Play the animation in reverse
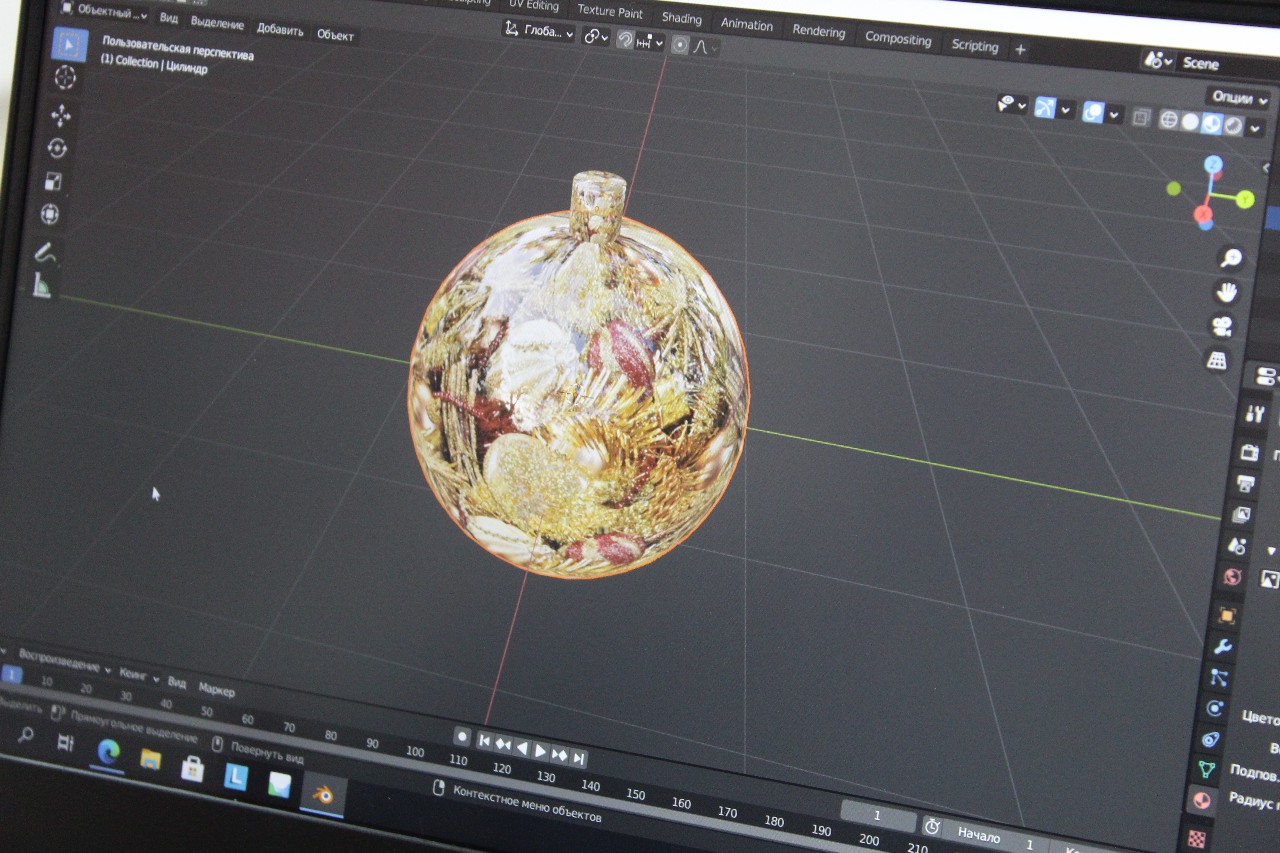 [x=521, y=747]
